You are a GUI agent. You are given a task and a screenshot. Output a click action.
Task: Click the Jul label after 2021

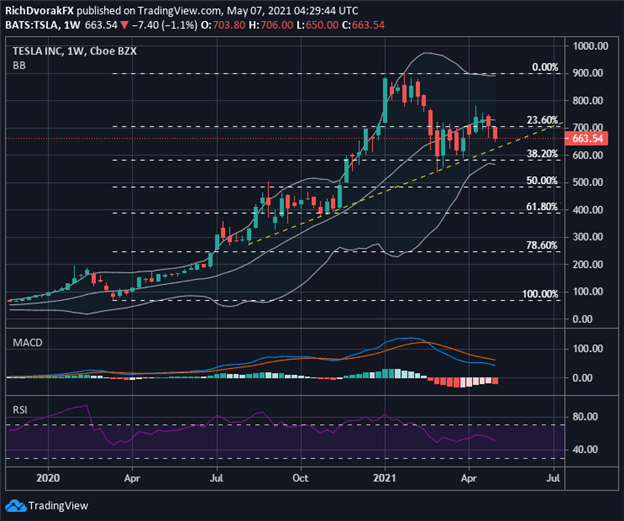553,478
